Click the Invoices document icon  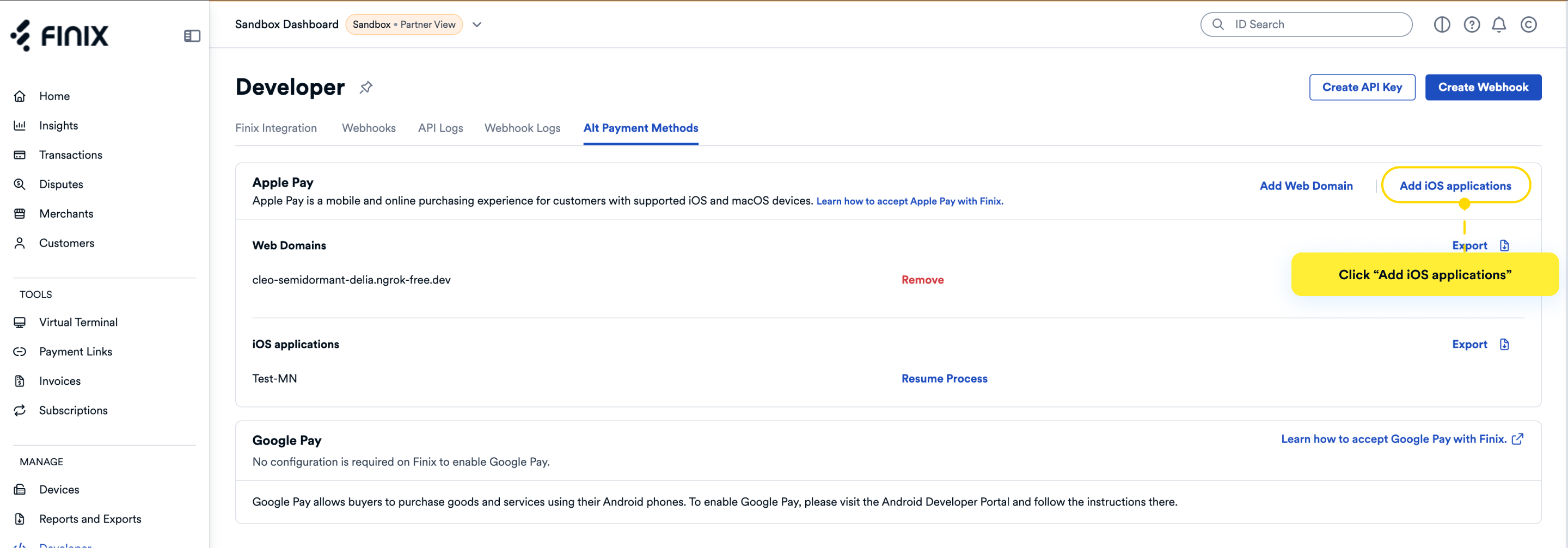(x=20, y=381)
